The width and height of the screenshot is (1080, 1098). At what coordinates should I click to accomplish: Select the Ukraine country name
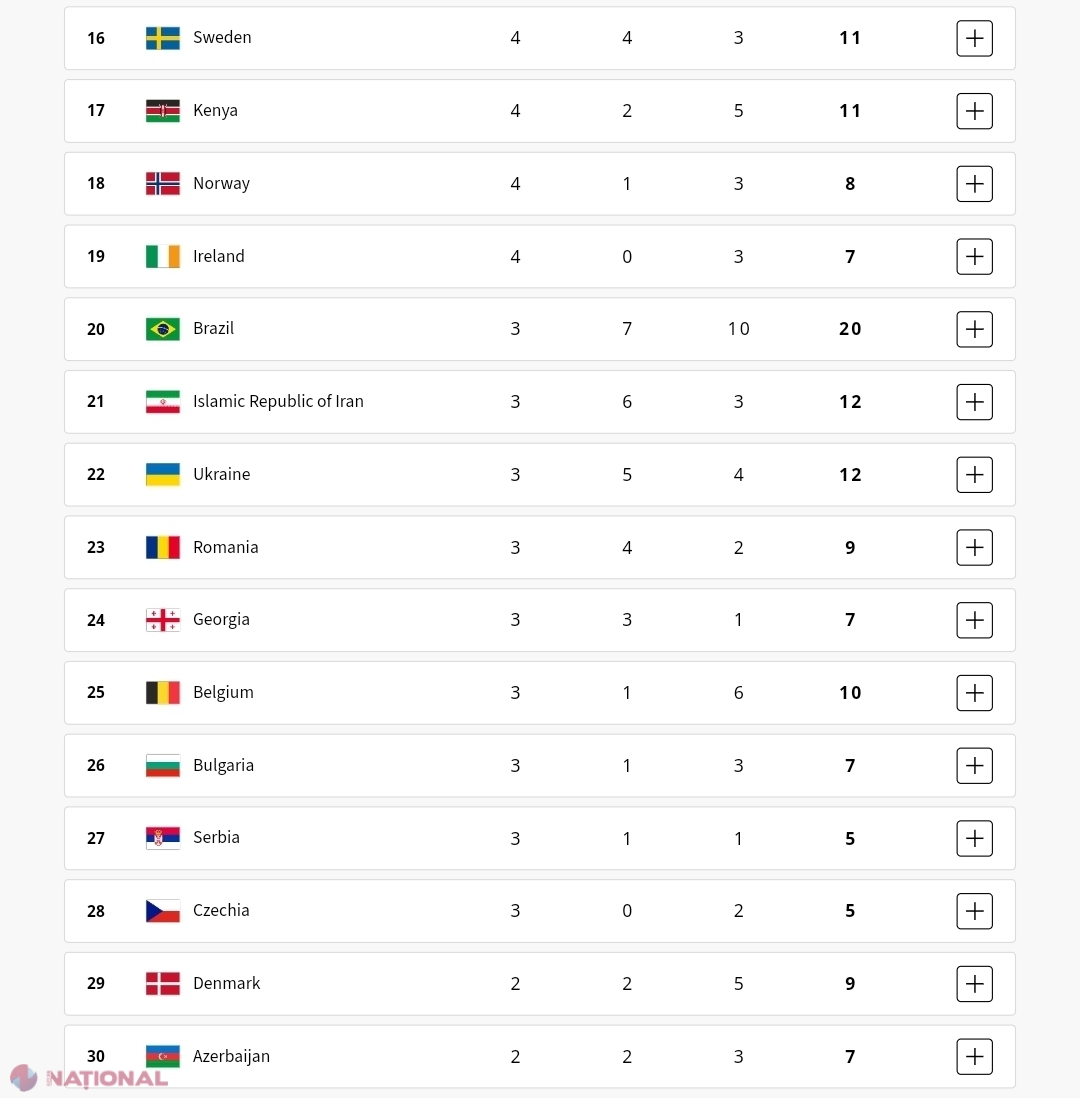pyautogui.click(x=221, y=474)
